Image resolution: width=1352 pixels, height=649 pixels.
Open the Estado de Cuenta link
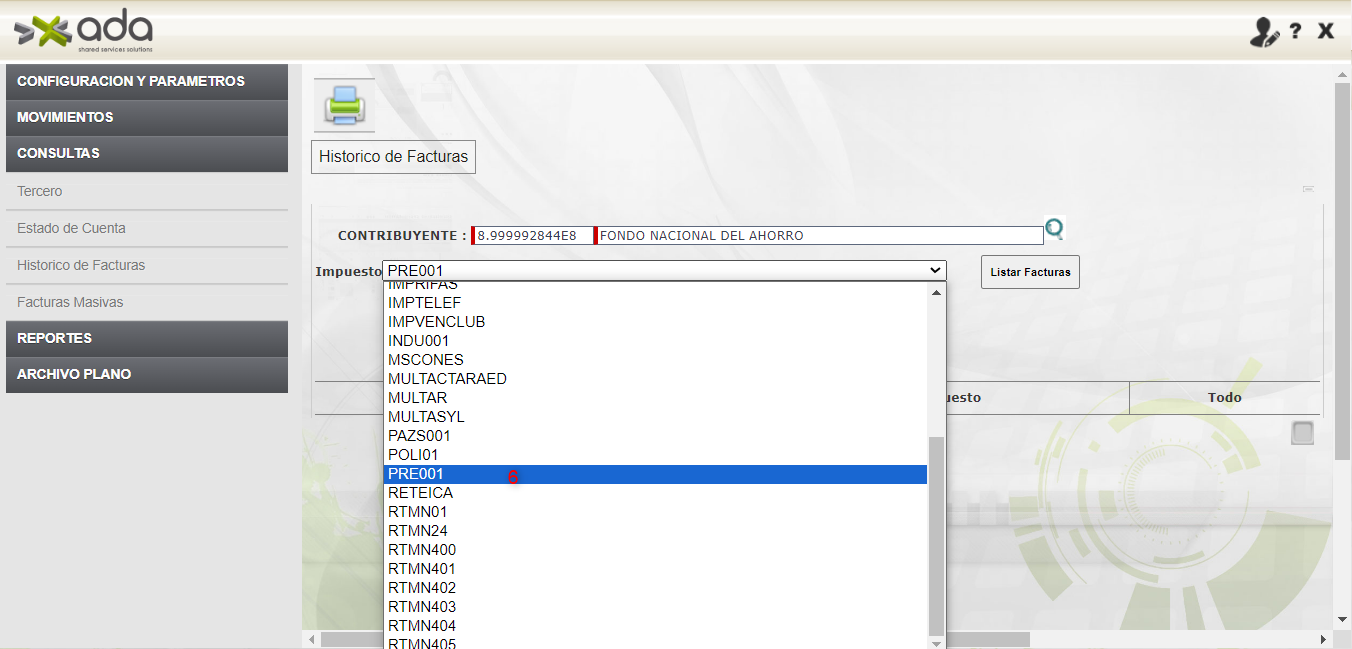[71, 228]
